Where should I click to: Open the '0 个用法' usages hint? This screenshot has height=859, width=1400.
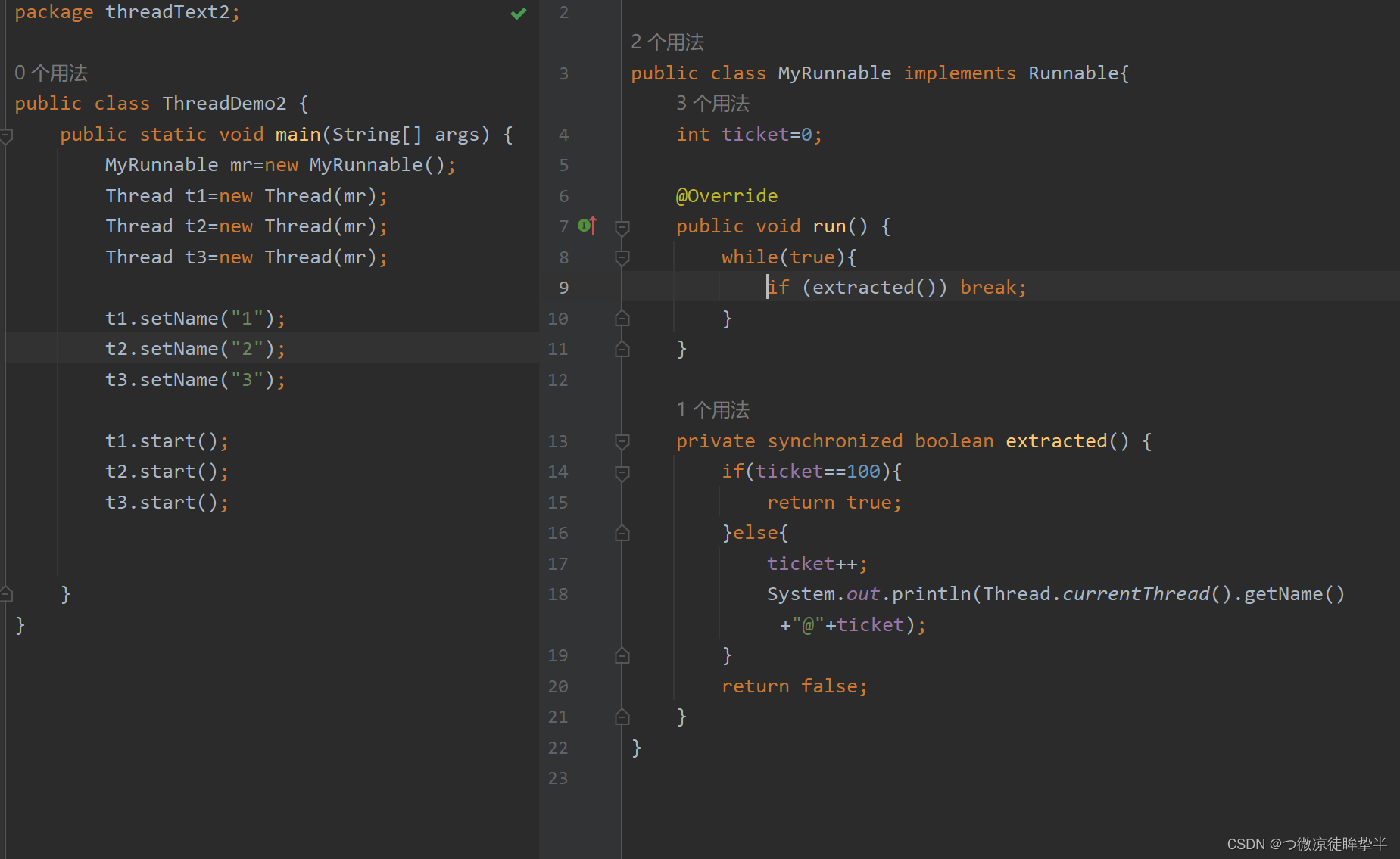point(51,73)
